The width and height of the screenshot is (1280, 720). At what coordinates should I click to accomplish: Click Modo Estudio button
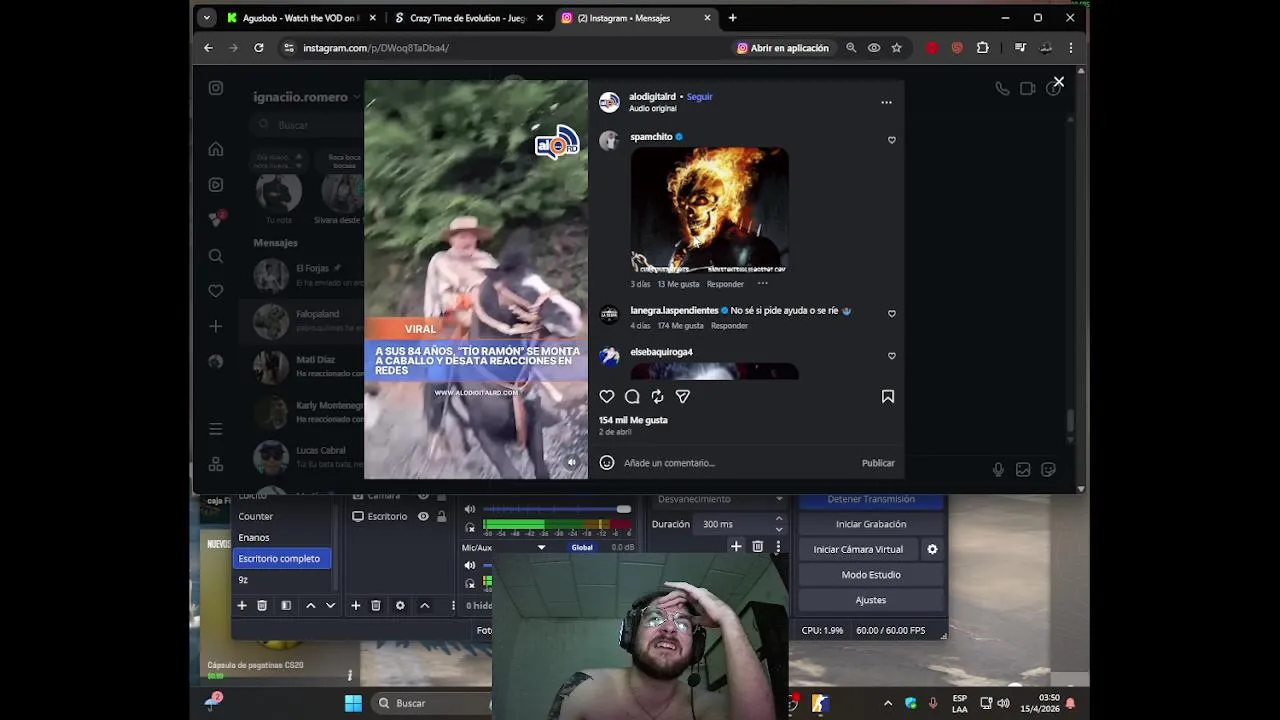871,575
